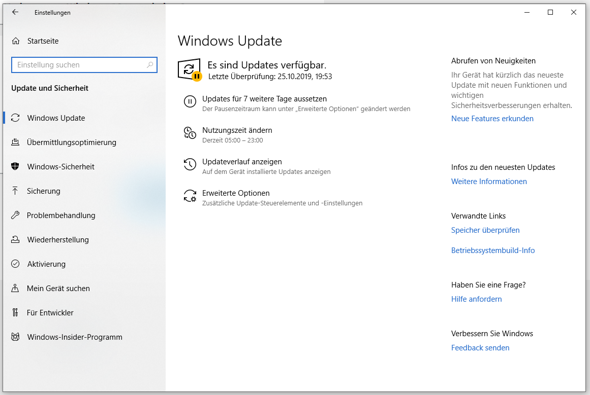Open the Weitere Informationen link
The width and height of the screenshot is (590, 395).
[489, 181]
